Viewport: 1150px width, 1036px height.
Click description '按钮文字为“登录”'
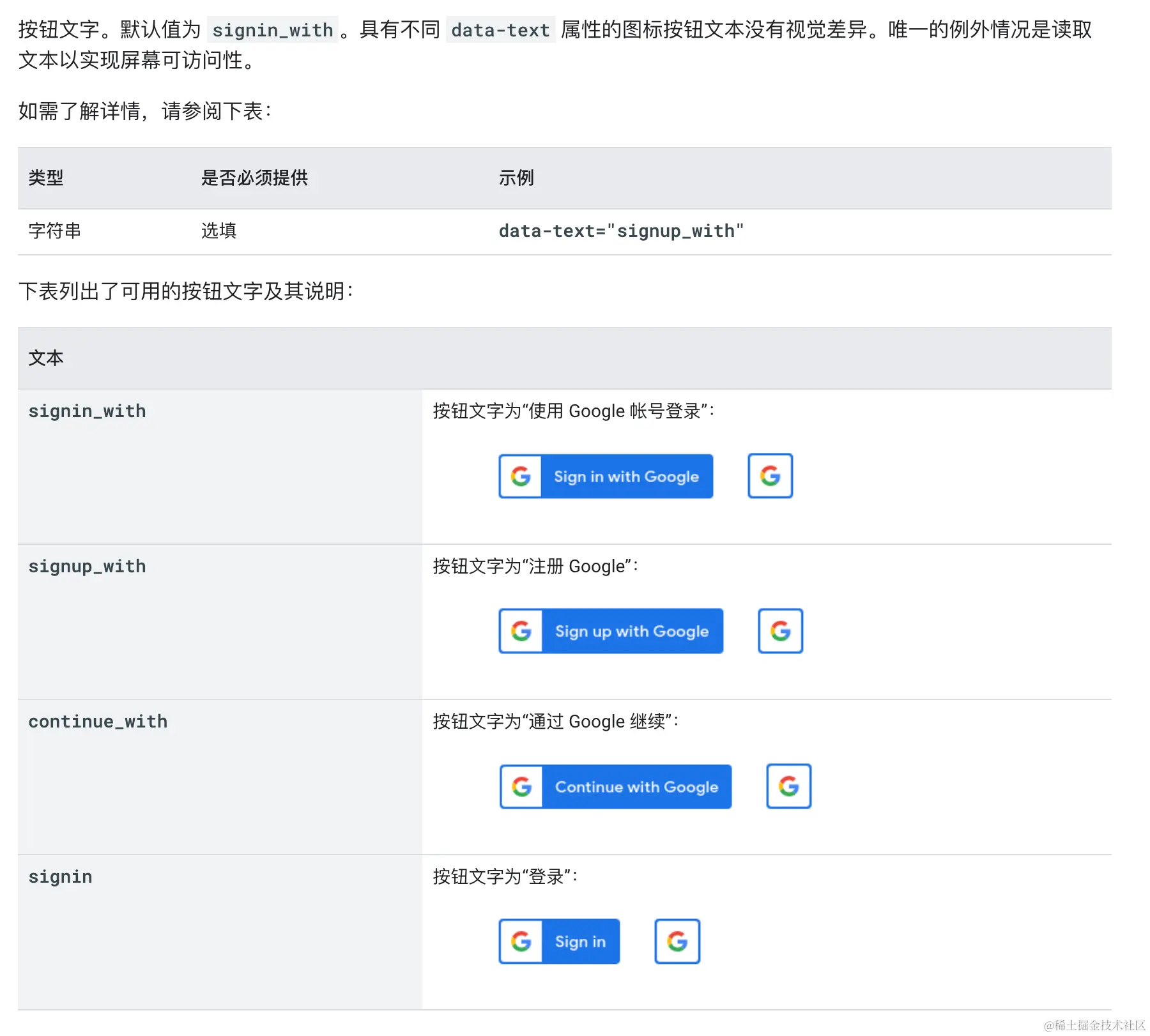(x=505, y=877)
